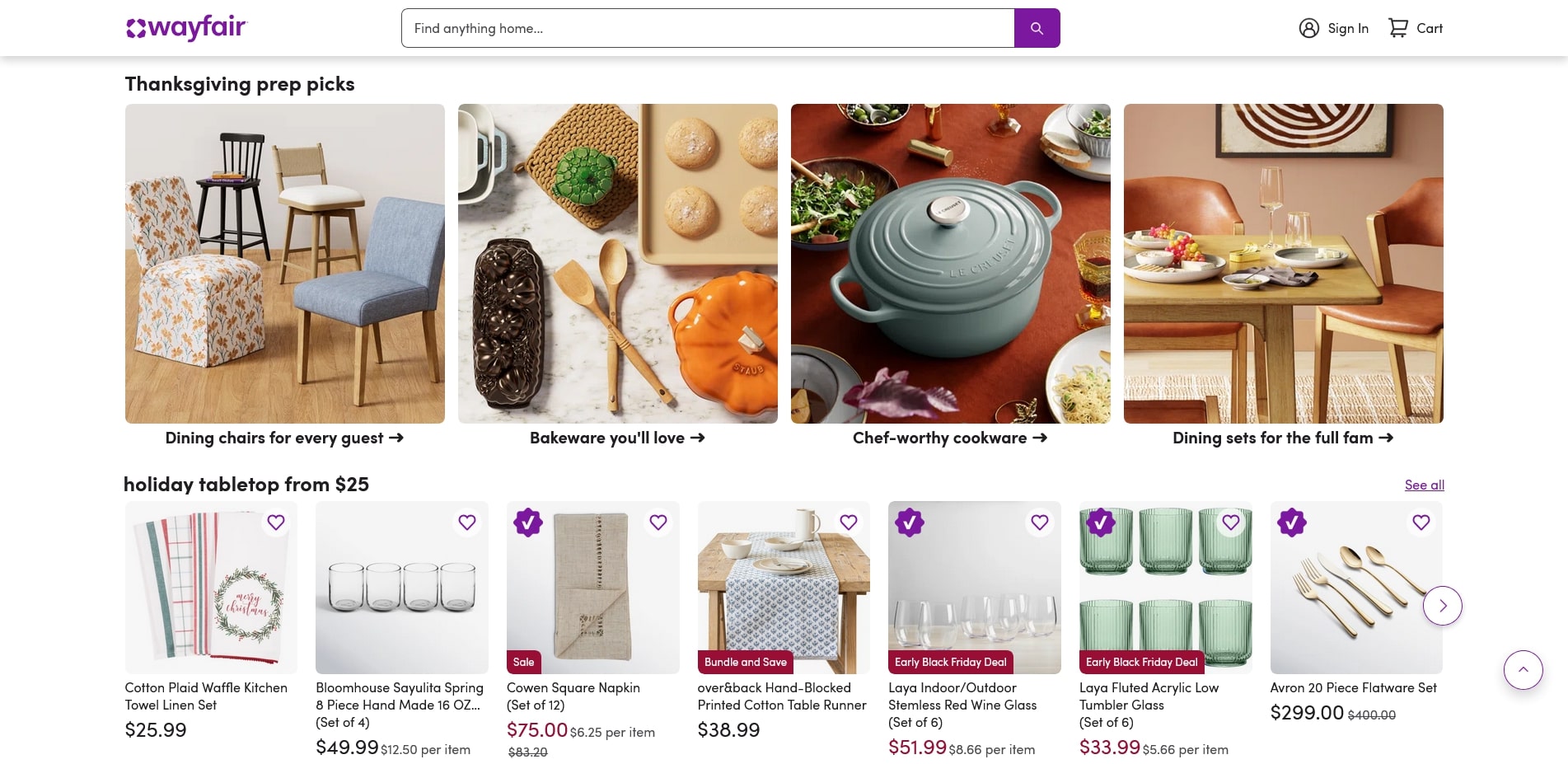Click the 'See all' link for holiday tabletop
Screen dimensions: 1568x764
(x=1424, y=485)
